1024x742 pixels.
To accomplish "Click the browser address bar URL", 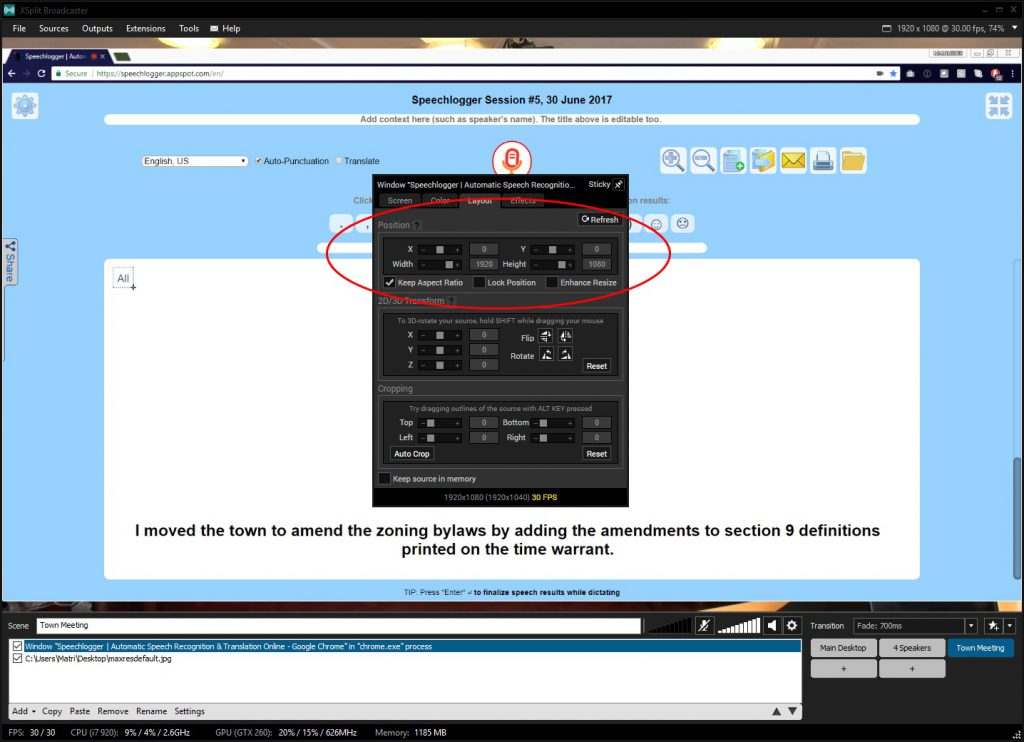I will pos(160,73).
